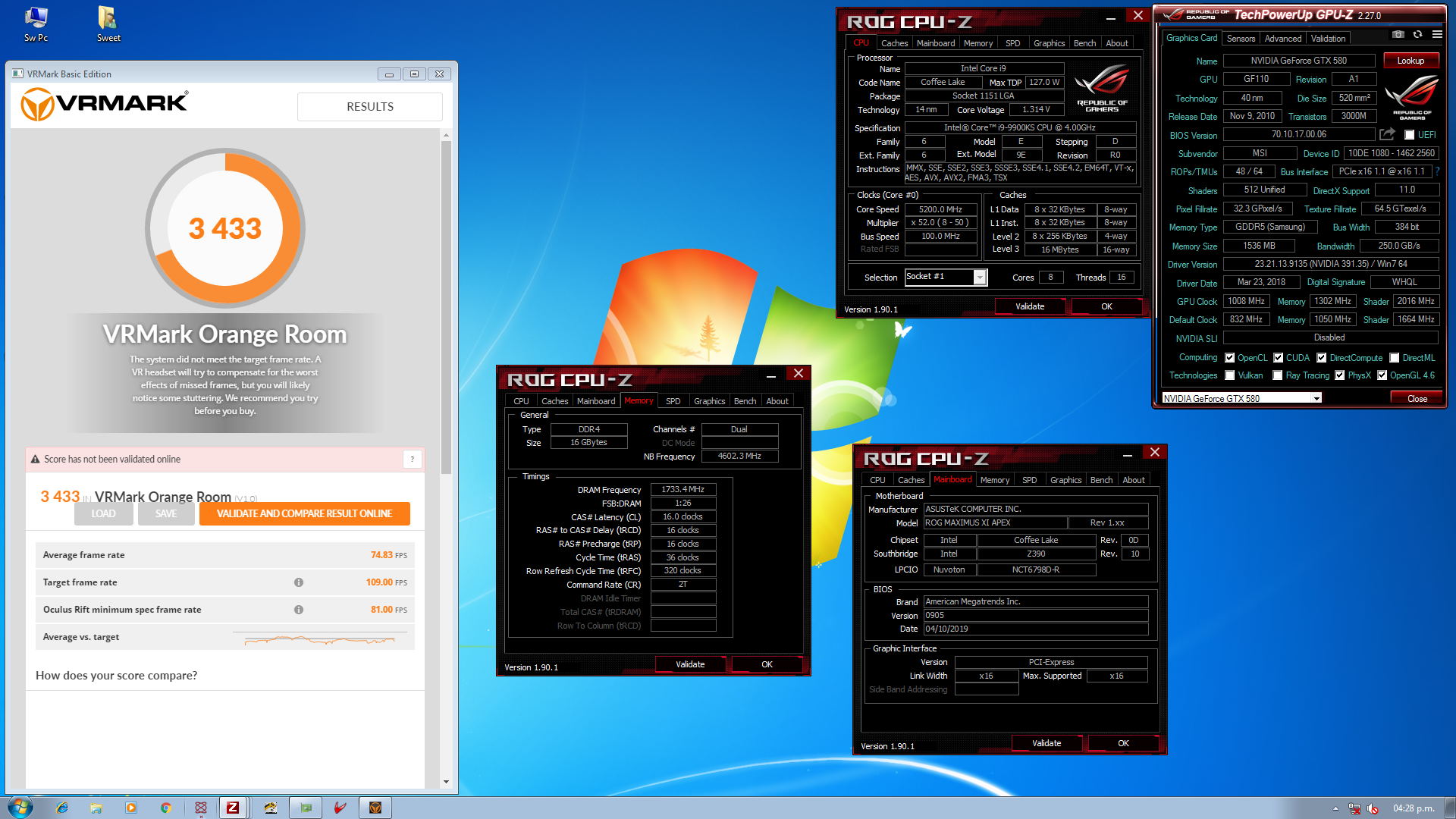Image resolution: width=1456 pixels, height=819 pixels.
Task: Click the VRMark vertical scrollbar thumb
Action: point(446,307)
